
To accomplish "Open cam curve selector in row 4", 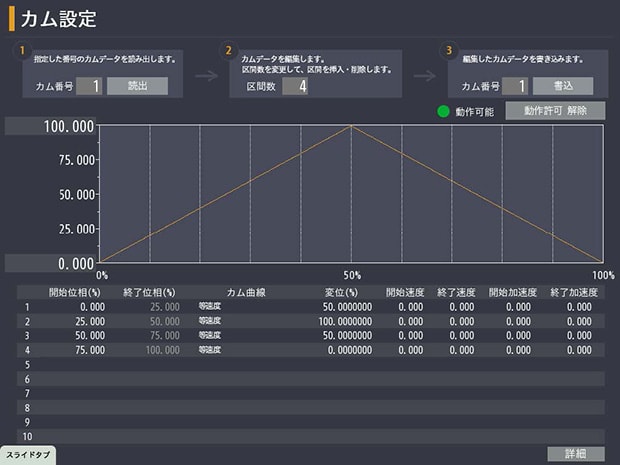I will (x=210, y=350).
